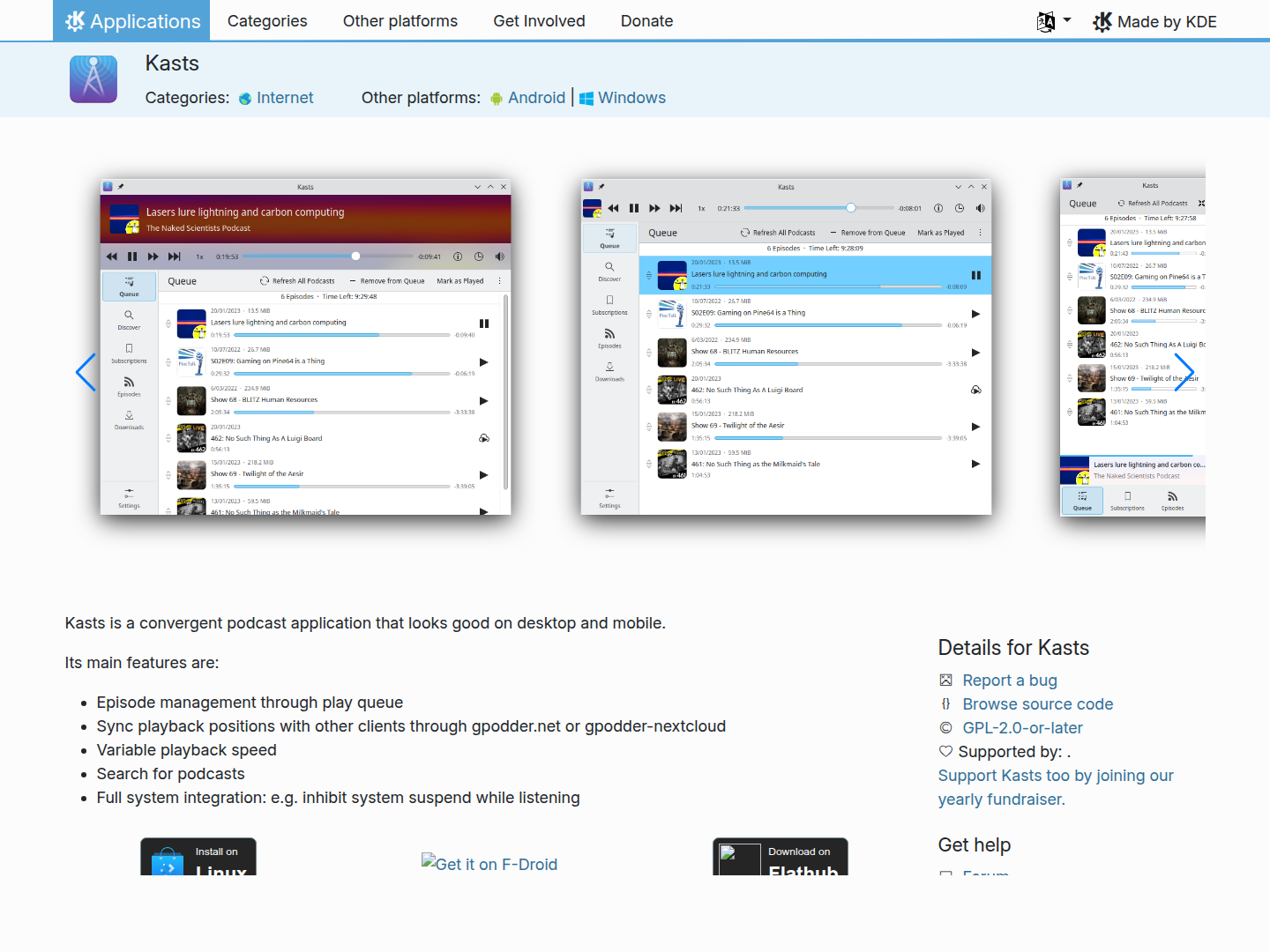Screen dimensions: 1270x952
Task: Click the gpodder sync feature list item
Action: point(411,726)
